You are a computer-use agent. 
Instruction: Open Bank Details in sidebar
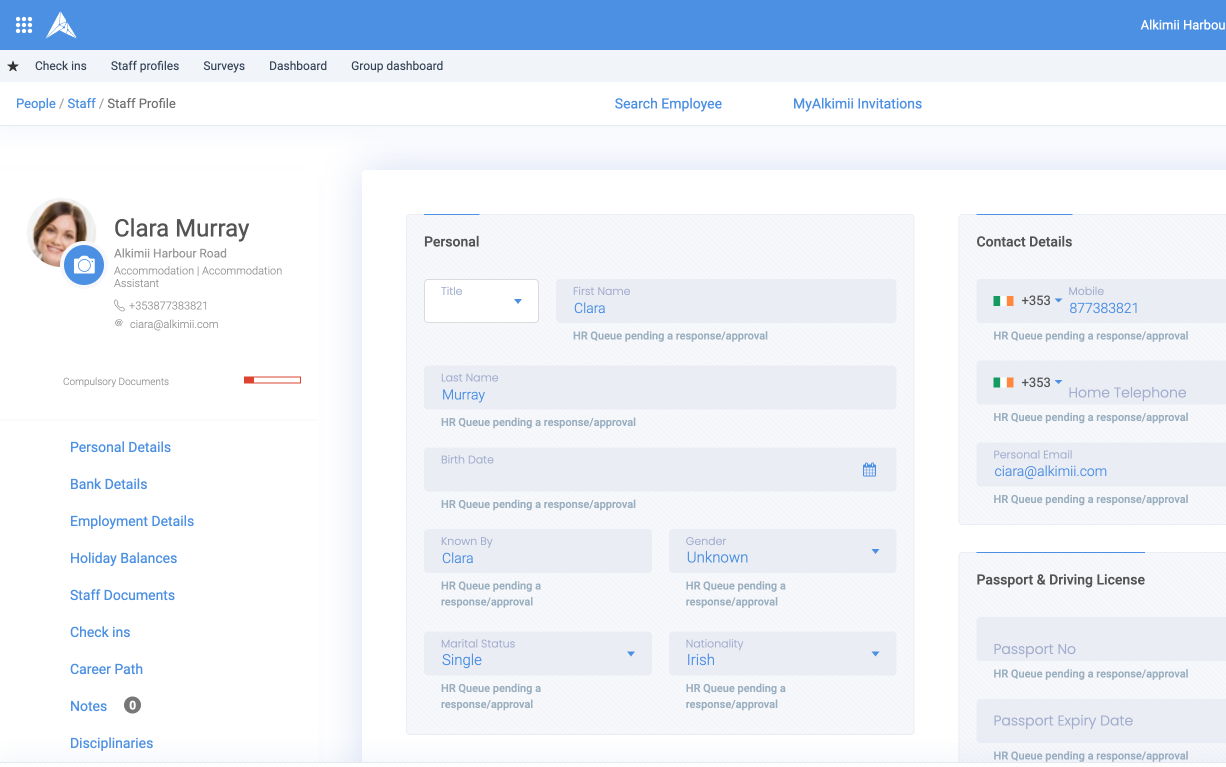click(108, 484)
